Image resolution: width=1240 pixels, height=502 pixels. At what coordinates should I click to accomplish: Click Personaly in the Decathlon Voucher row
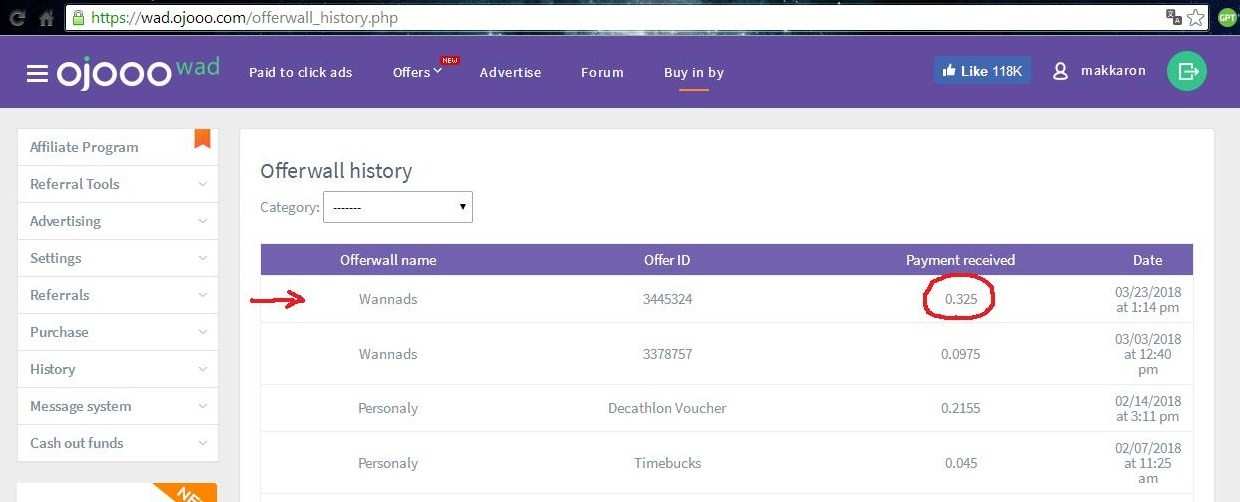click(x=388, y=408)
